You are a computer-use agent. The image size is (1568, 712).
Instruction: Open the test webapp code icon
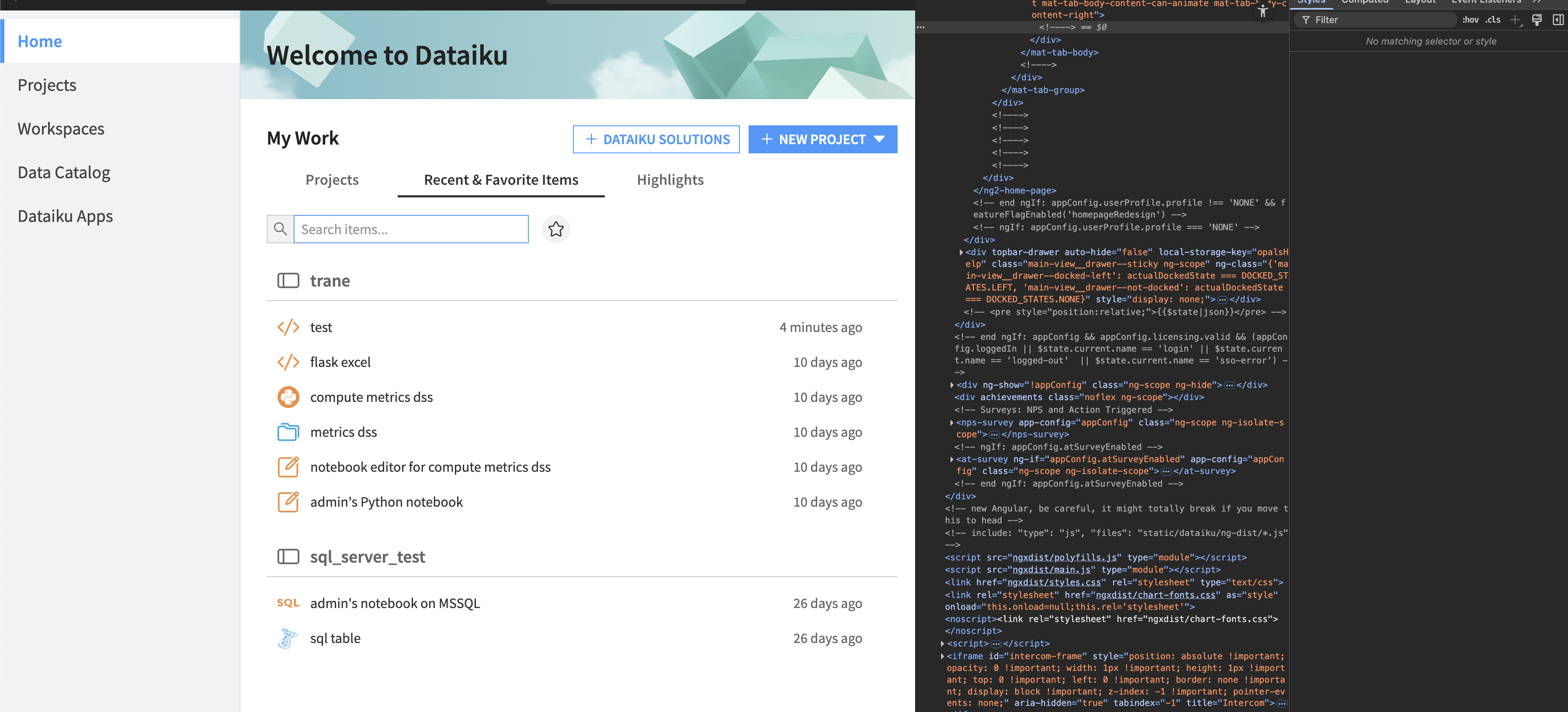[288, 328]
